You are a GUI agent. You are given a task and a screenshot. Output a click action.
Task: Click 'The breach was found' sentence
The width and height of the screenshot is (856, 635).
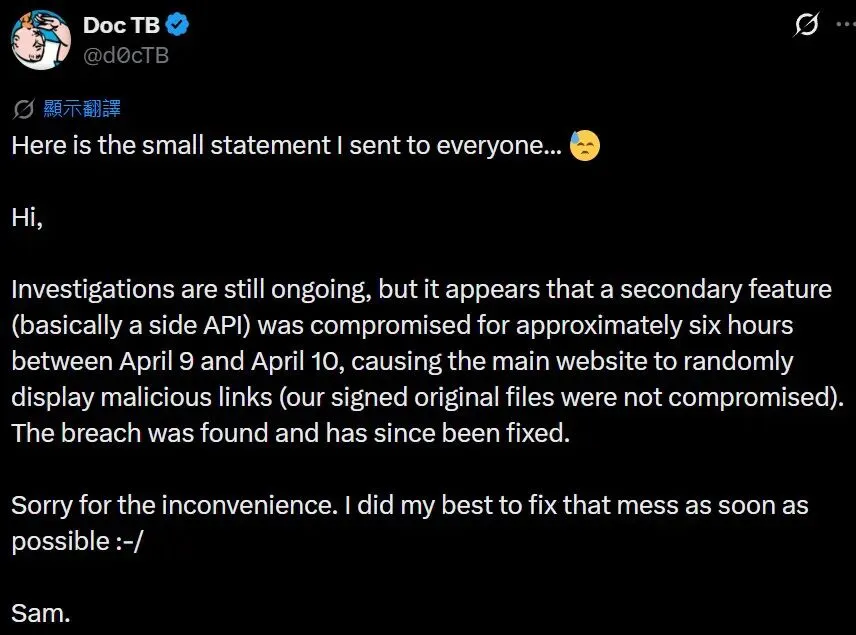pyautogui.click(x=120, y=434)
